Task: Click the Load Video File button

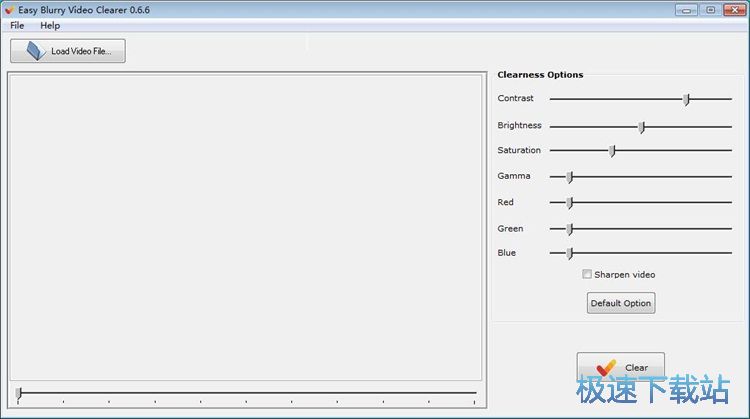Action: coord(68,51)
